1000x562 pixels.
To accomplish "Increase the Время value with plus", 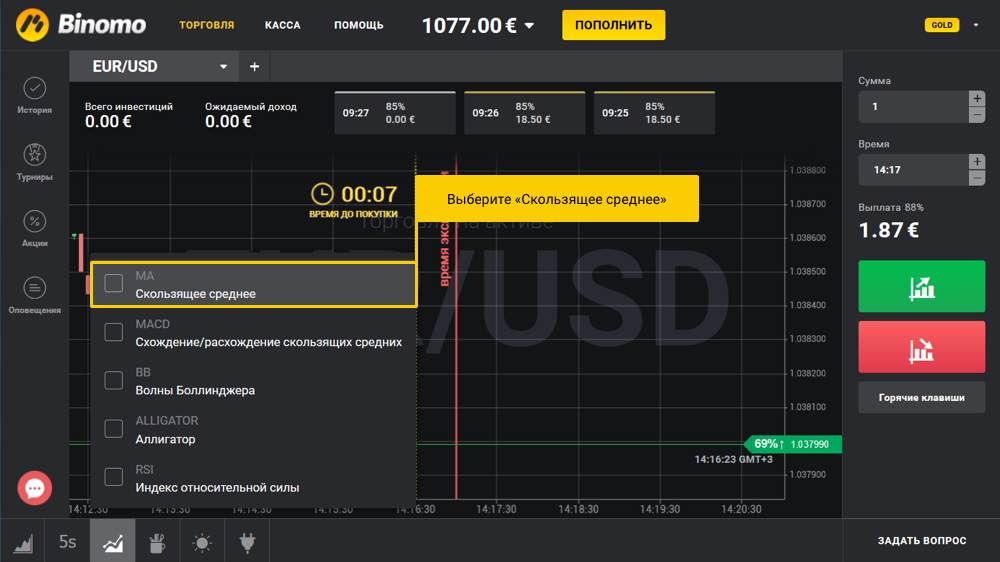I will 977,161.
